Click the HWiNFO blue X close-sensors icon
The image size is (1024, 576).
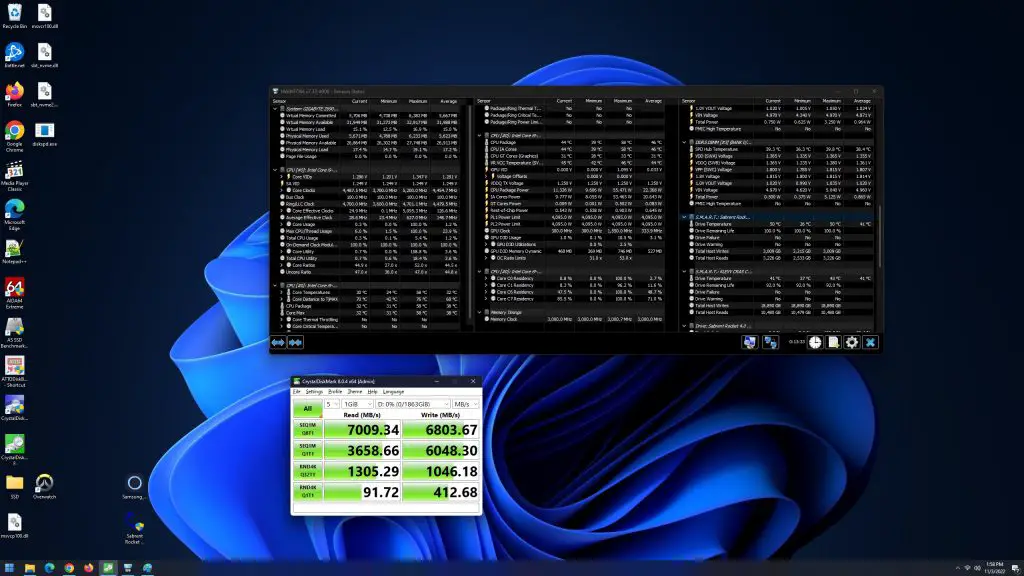[871, 342]
